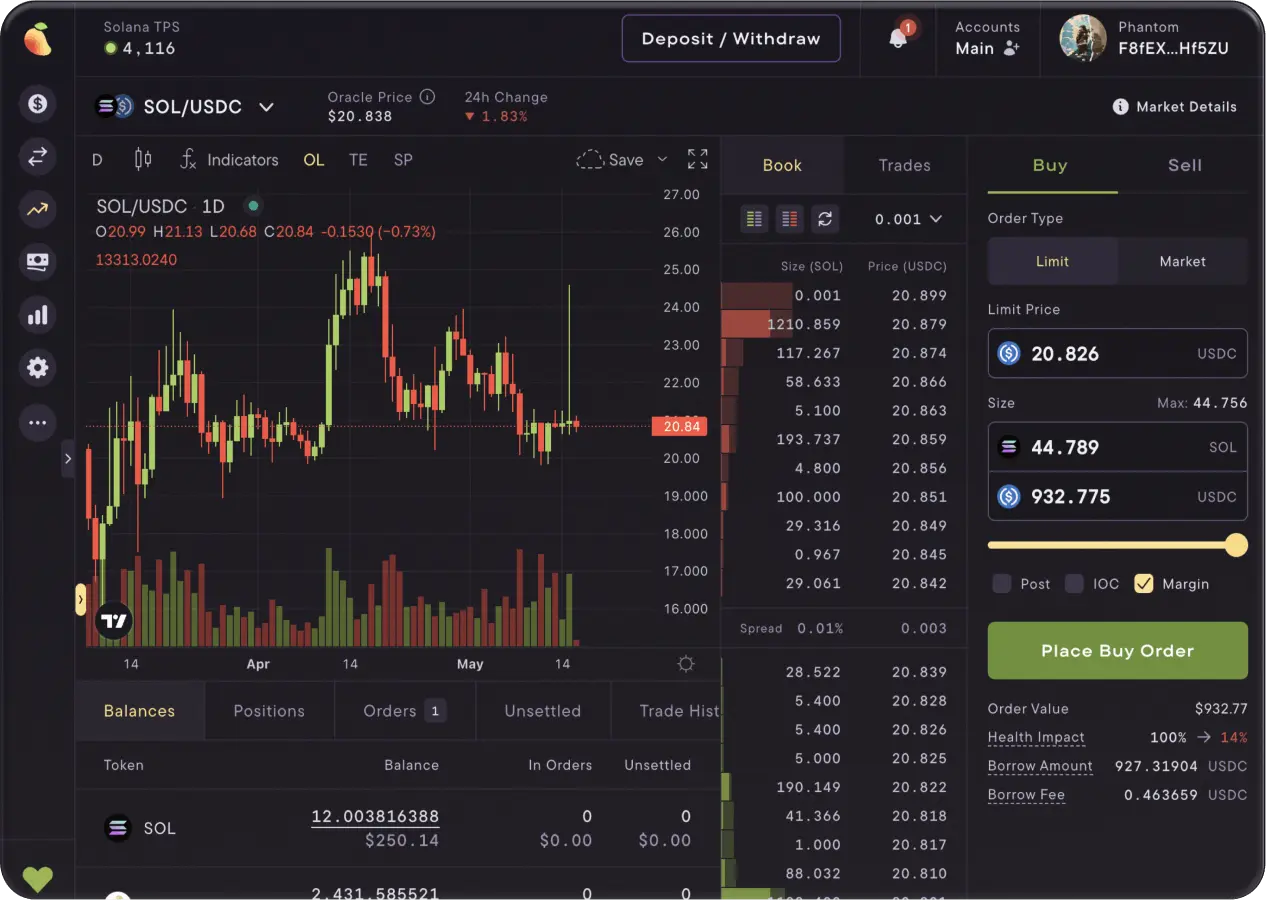Screen dimensions: 1266x901
Task: Open the 0.001 grouping dropdown
Action: (x=908, y=218)
